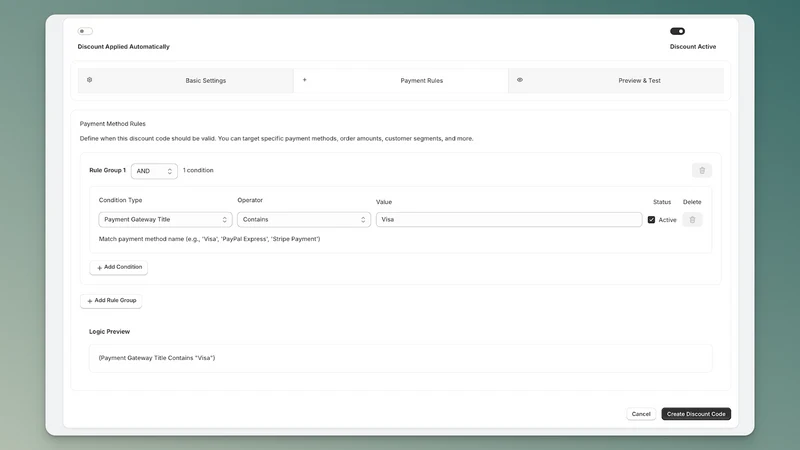Toggle Discount Applied Automatically switch
800x450 pixels.
click(85, 31)
